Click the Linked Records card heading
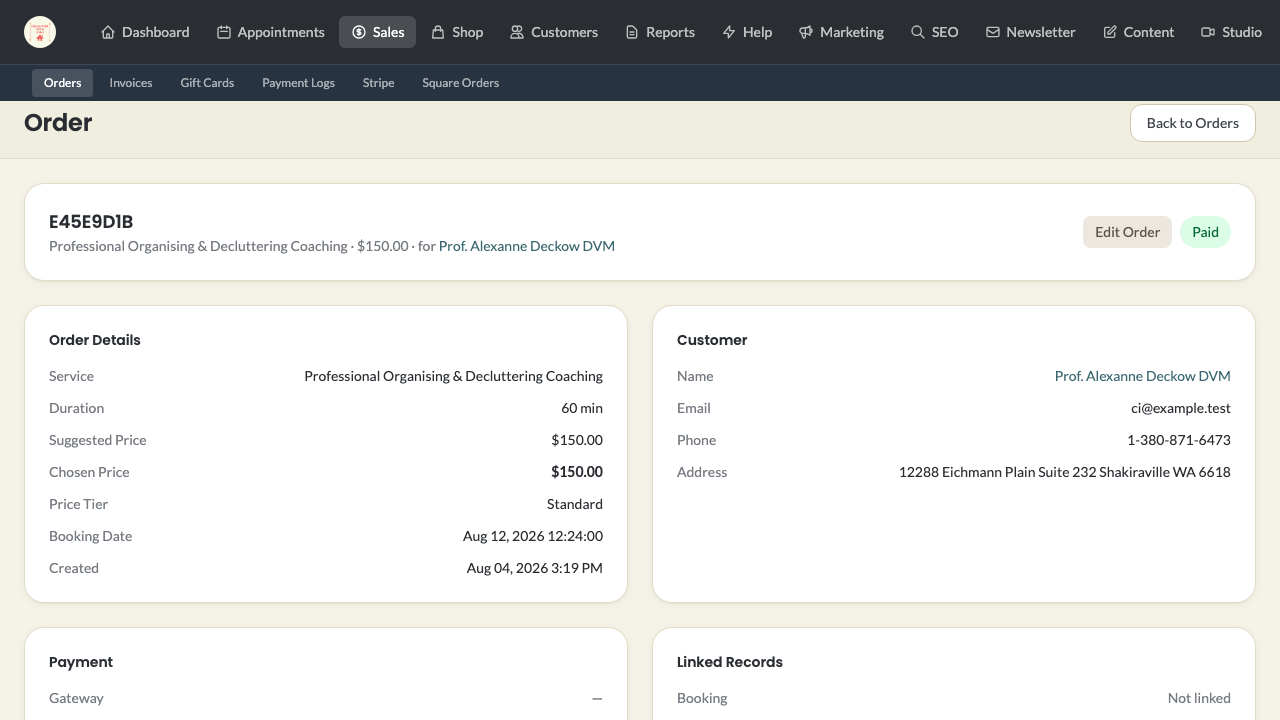This screenshot has width=1280, height=720. 730,662
